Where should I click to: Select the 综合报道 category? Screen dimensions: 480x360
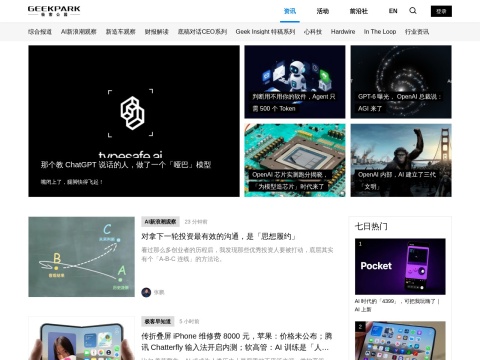[40, 32]
